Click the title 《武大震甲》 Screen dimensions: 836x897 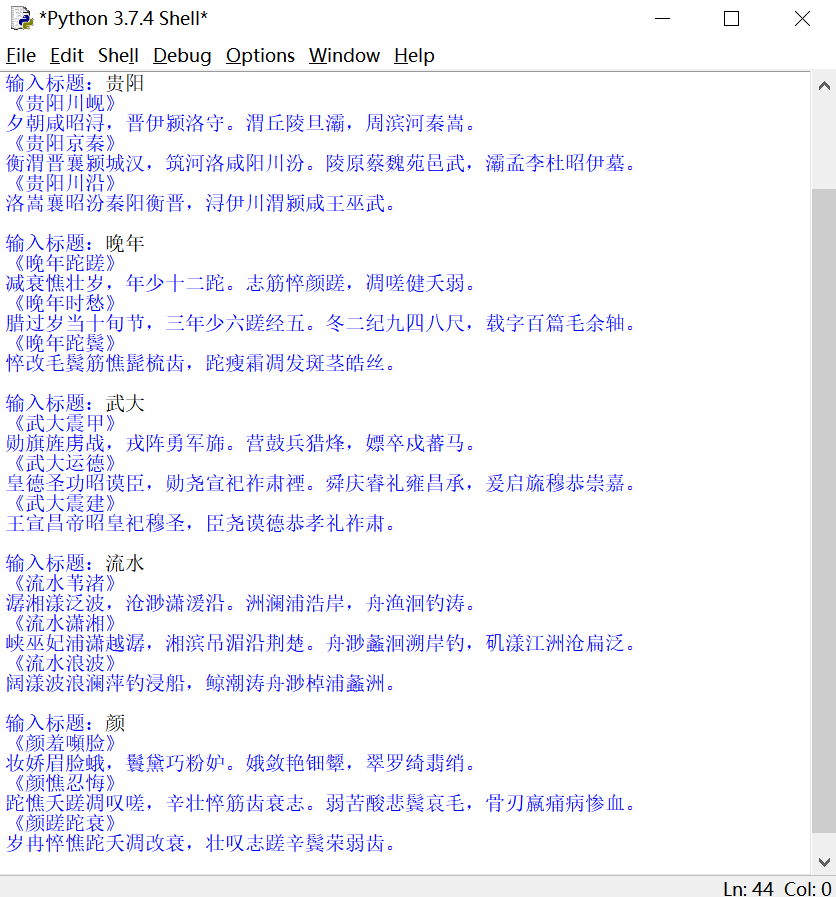point(65,424)
